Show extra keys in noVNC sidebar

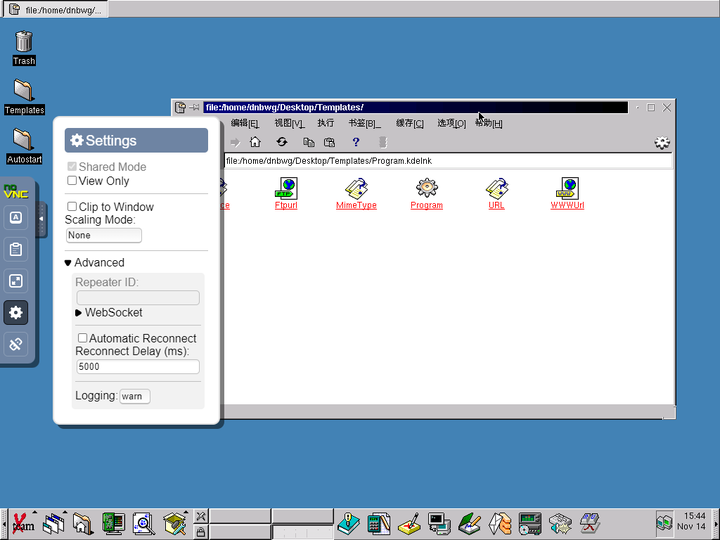click(15, 218)
